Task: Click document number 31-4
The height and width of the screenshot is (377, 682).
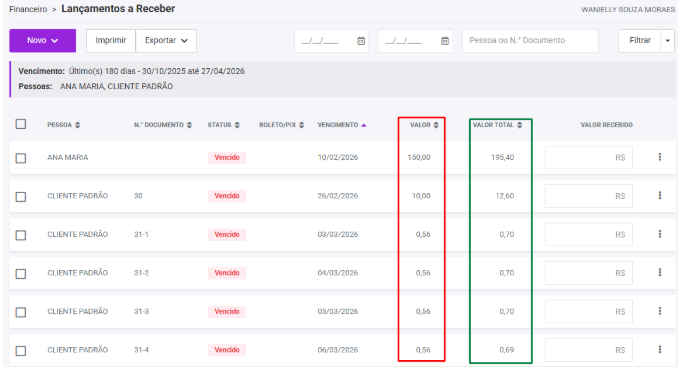Action: (x=141, y=350)
